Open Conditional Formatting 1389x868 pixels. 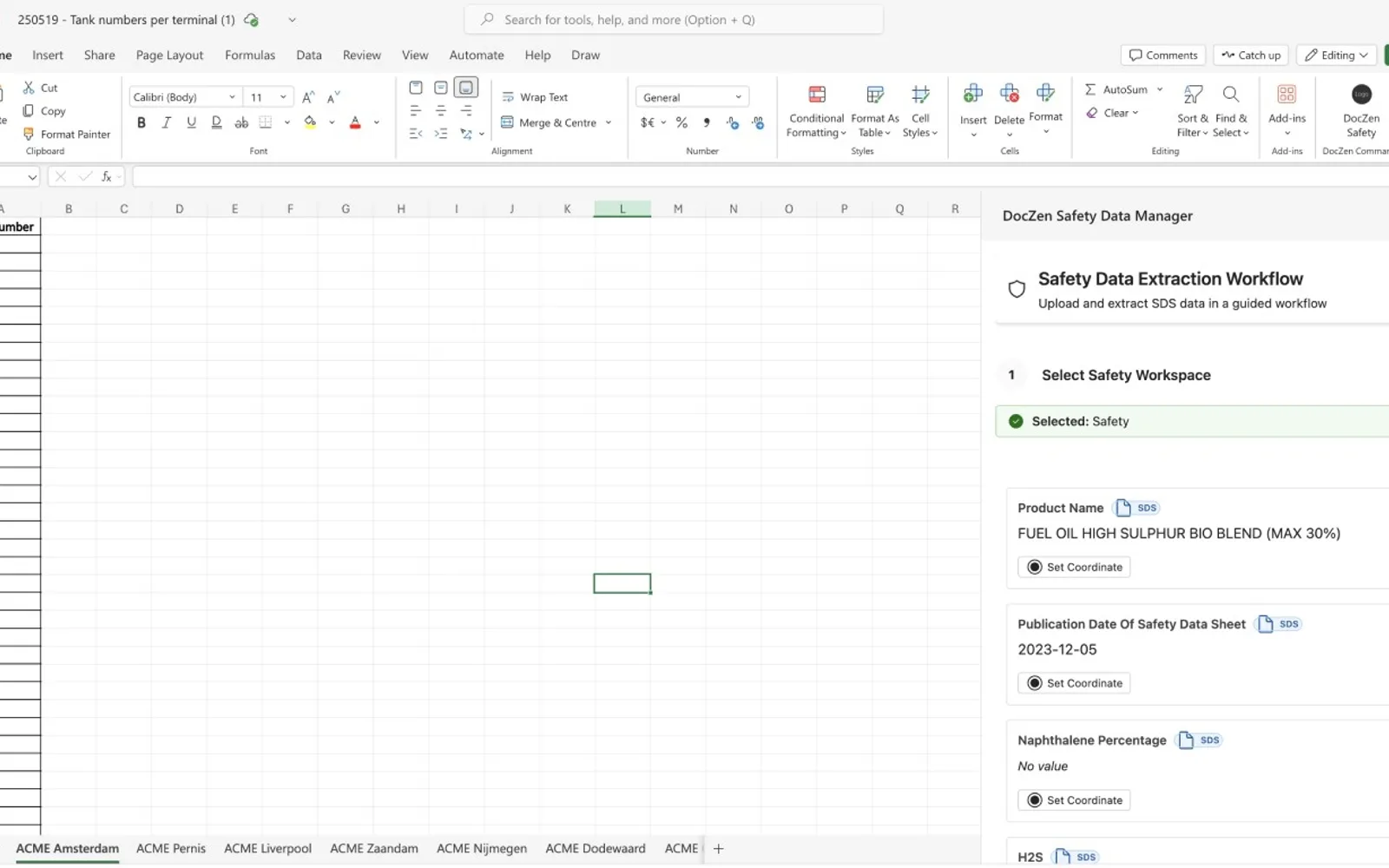click(816, 112)
